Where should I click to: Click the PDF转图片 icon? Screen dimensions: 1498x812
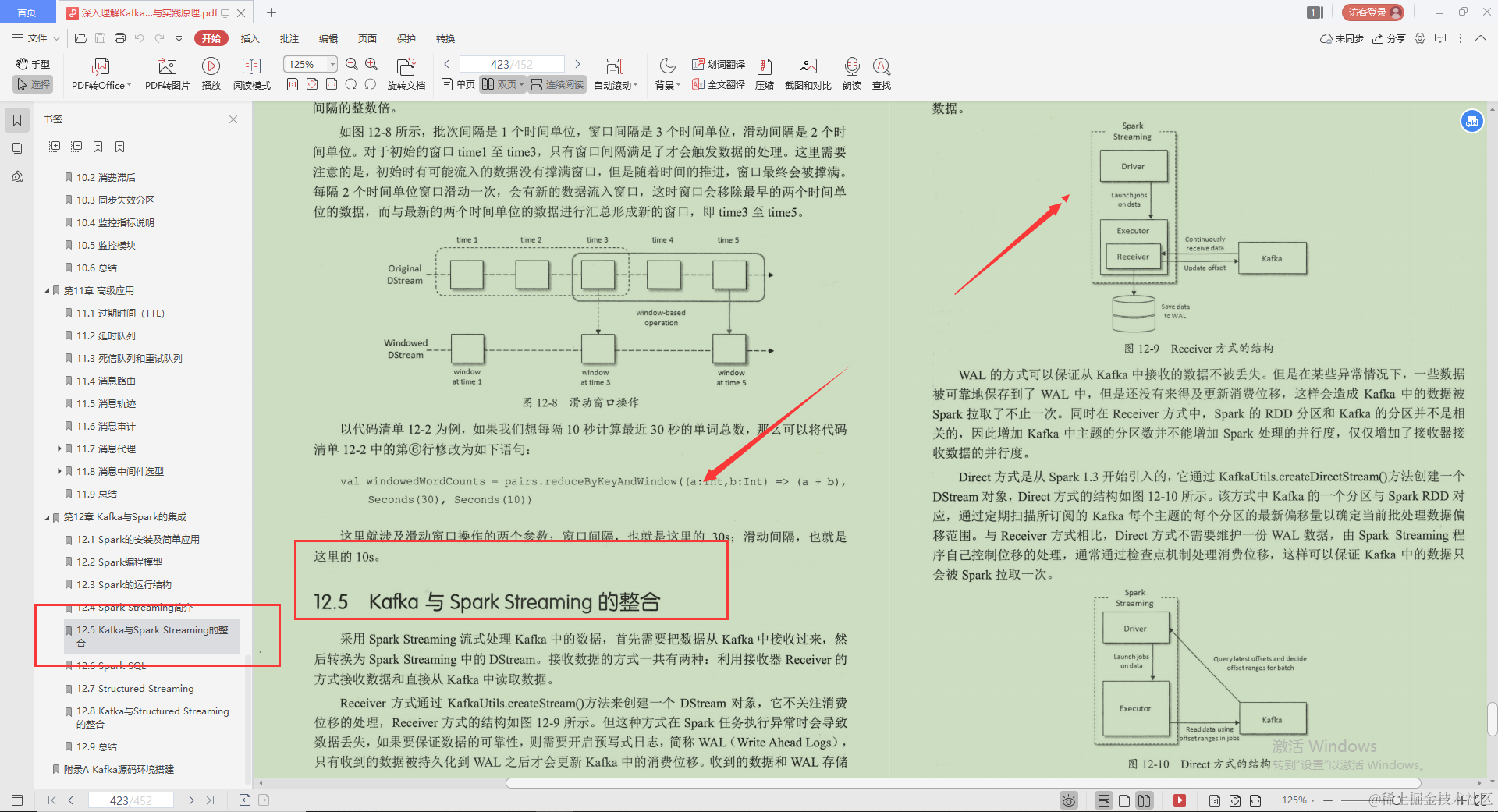(166, 73)
